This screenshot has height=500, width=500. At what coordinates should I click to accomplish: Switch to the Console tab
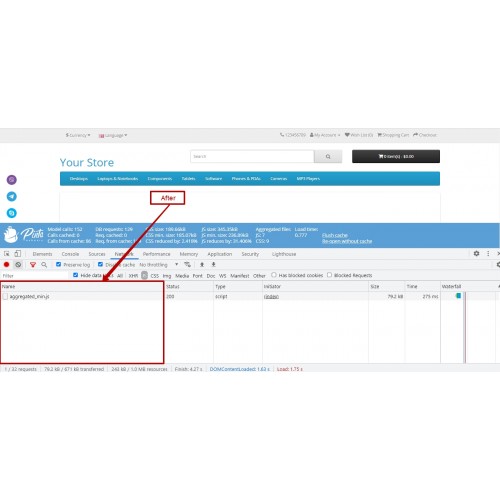coord(70,254)
